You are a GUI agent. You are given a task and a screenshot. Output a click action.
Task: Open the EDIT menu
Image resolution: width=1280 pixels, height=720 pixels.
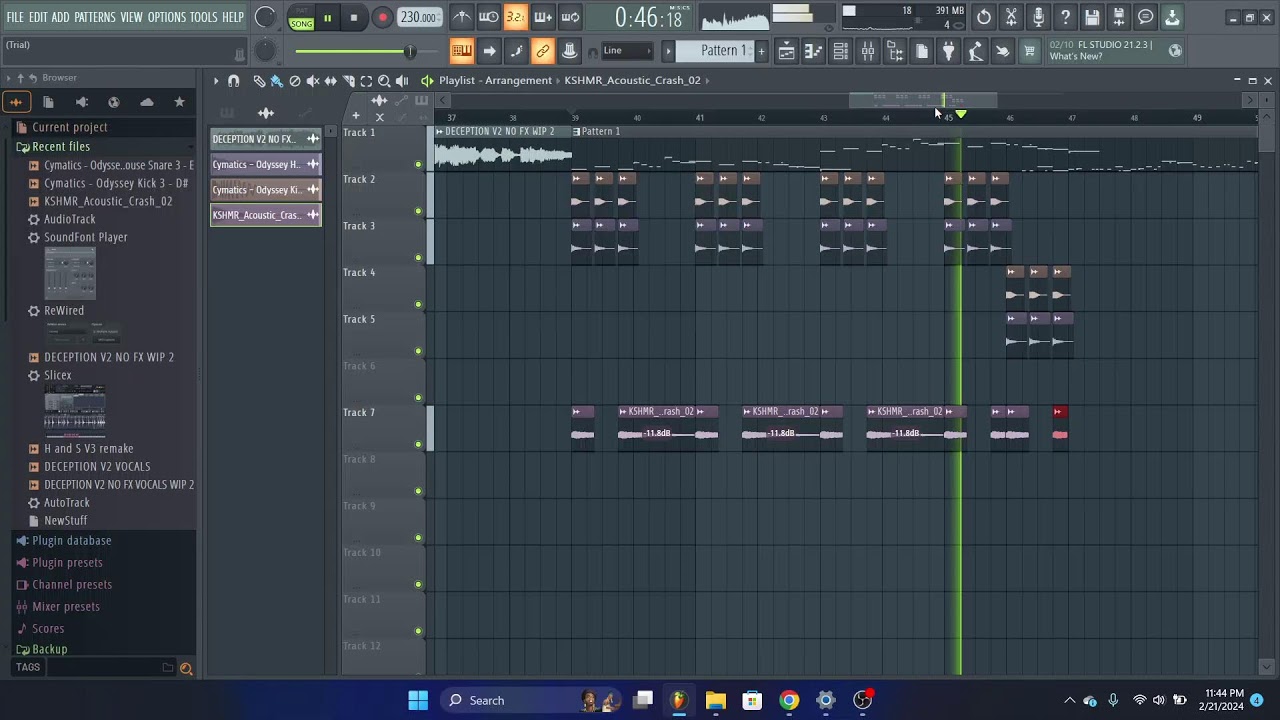38,17
